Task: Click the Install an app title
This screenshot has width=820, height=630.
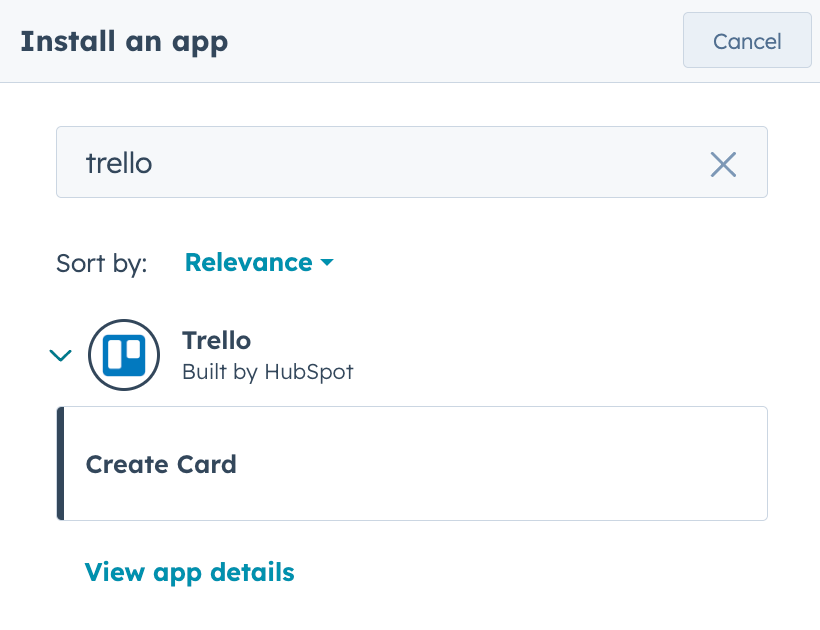Action: pyautogui.click(x=123, y=41)
